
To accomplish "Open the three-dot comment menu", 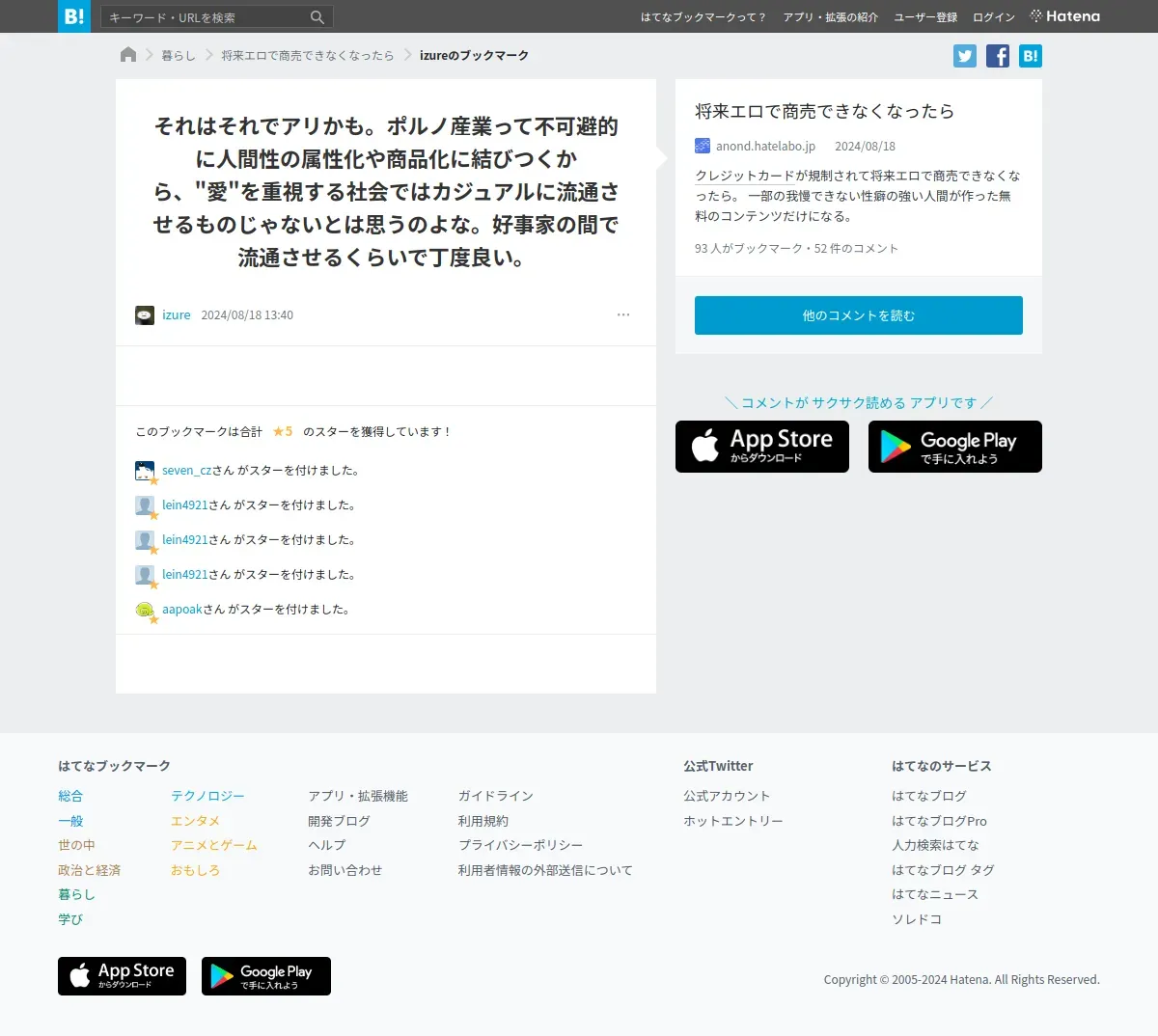I will click(x=623, y=314).
